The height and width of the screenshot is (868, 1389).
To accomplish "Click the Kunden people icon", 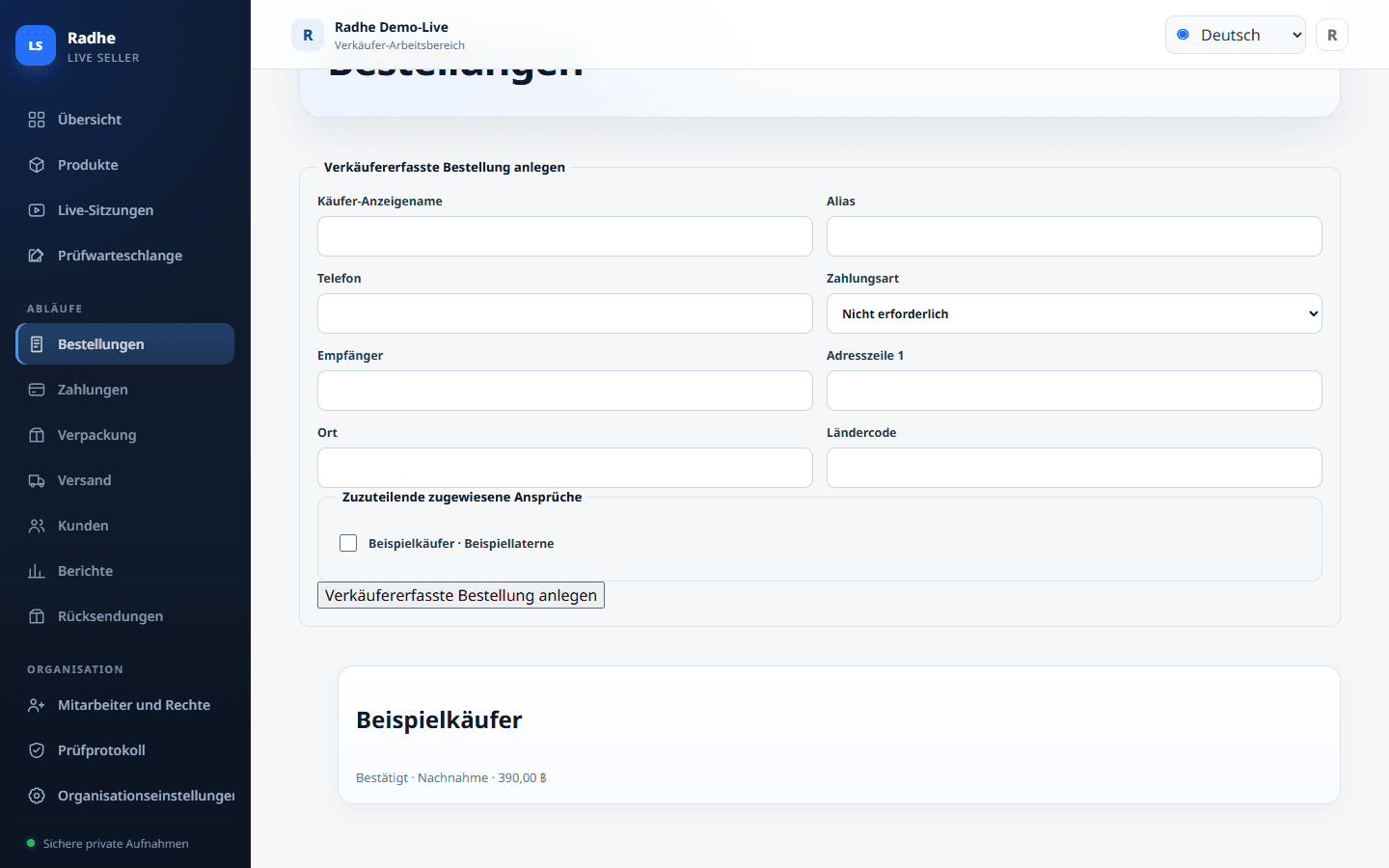I will tap(37, 526).
